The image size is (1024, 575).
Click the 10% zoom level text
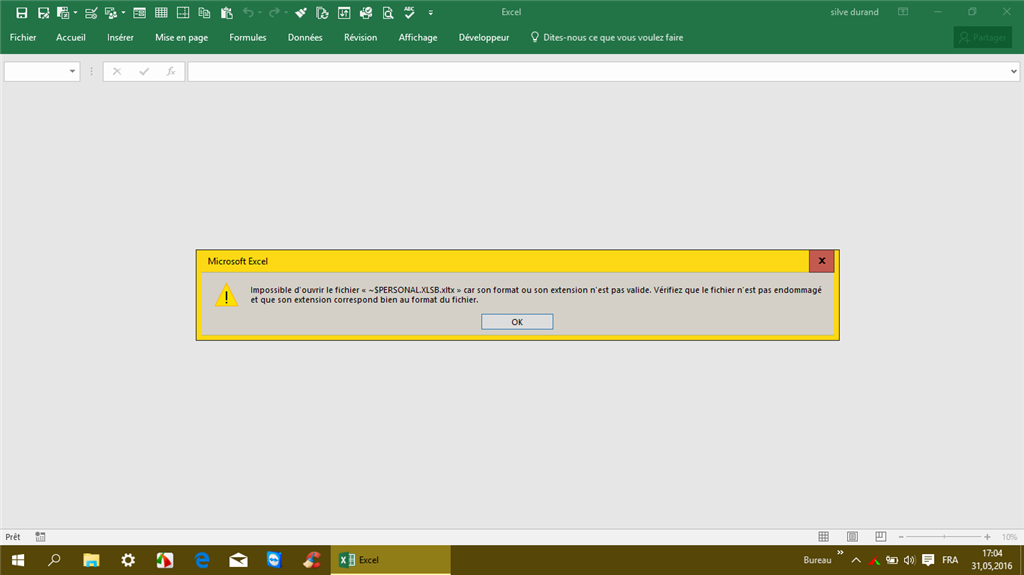pos(1009,536)
